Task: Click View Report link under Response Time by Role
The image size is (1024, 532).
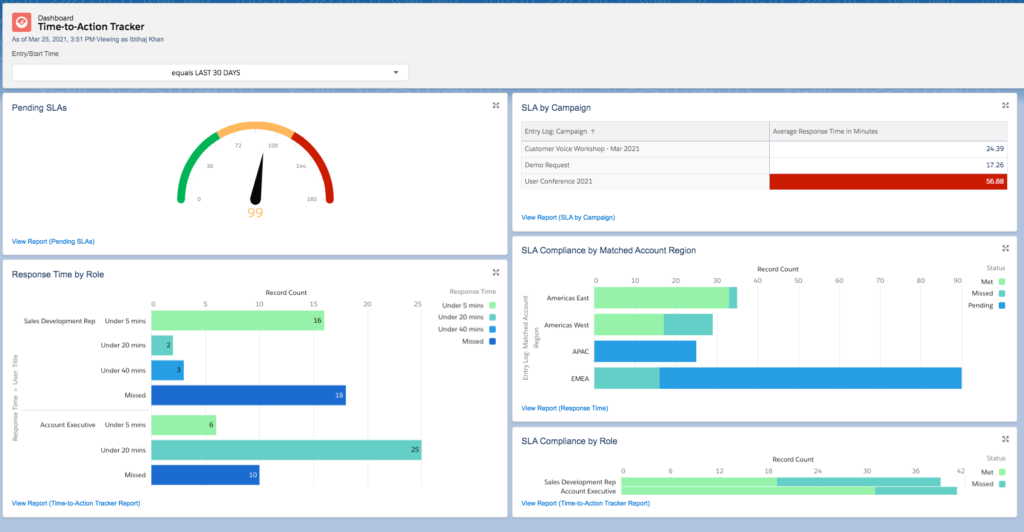Action: click(x=76, y=502)
